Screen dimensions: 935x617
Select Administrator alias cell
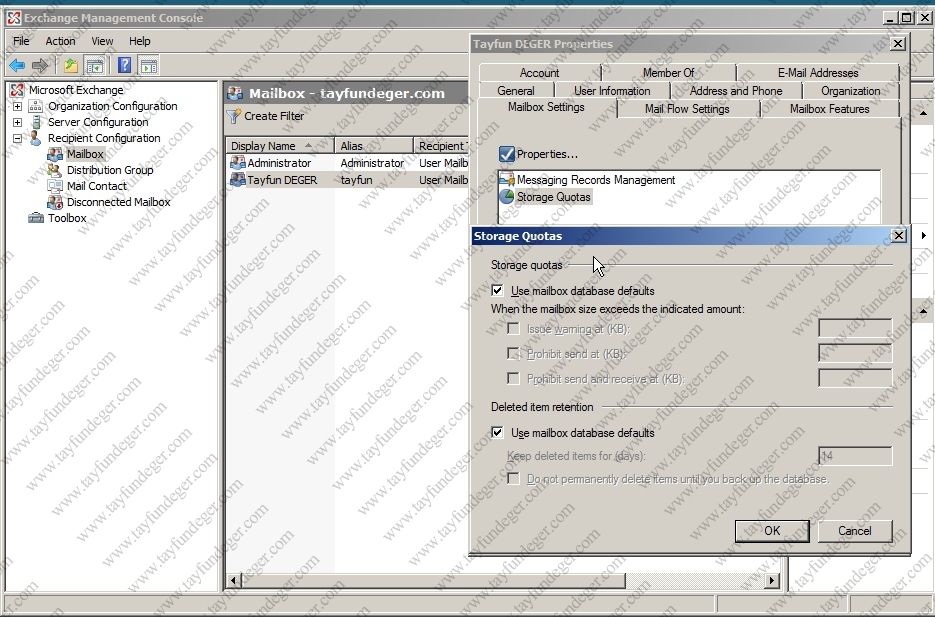click(374, 163)
